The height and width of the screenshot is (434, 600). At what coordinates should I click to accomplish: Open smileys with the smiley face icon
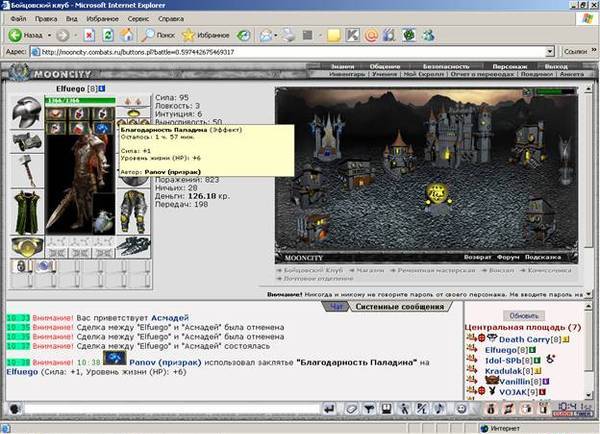tap(462, 409)
